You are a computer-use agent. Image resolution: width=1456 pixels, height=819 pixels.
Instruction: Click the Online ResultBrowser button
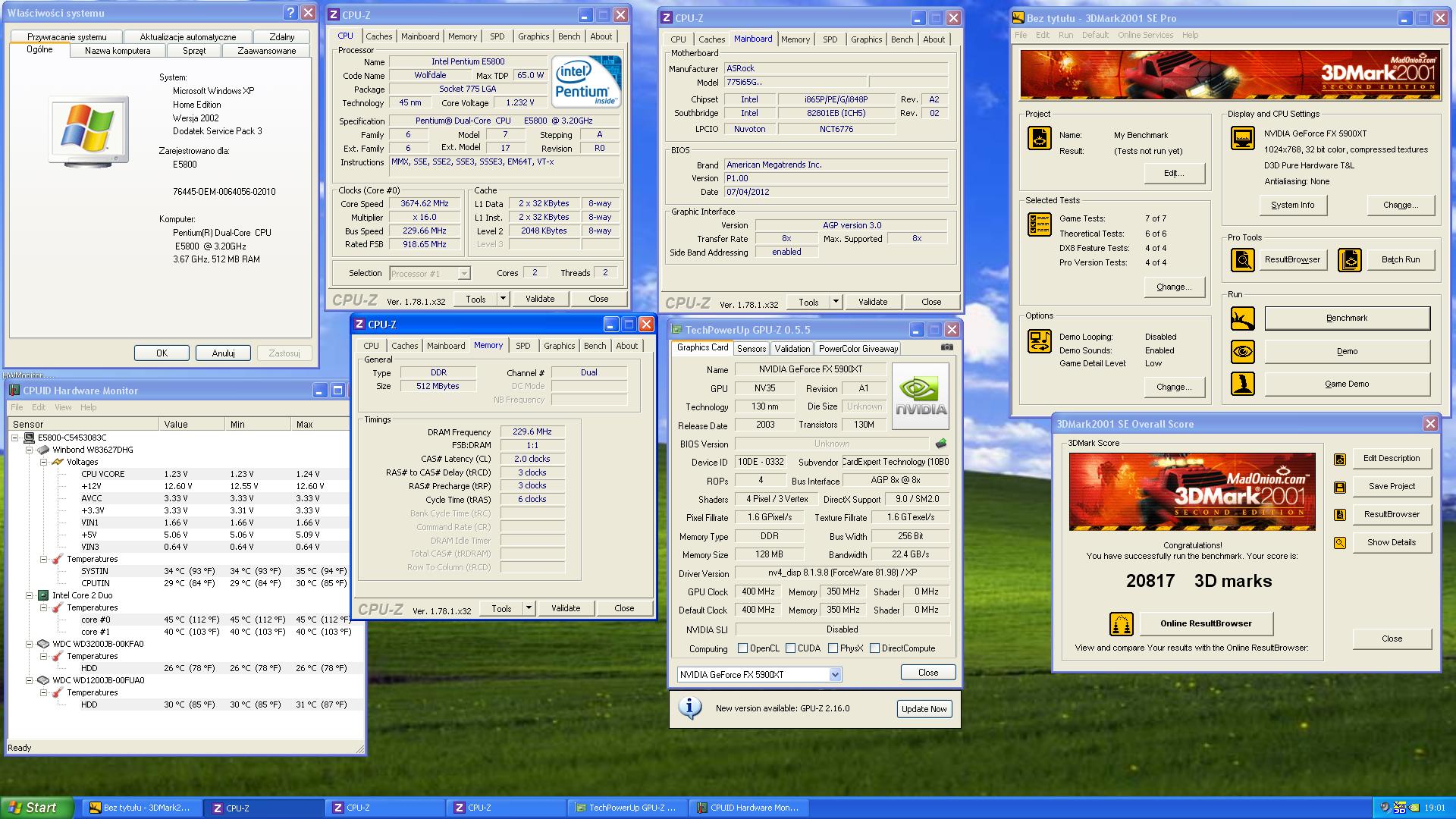(1206, 624)
